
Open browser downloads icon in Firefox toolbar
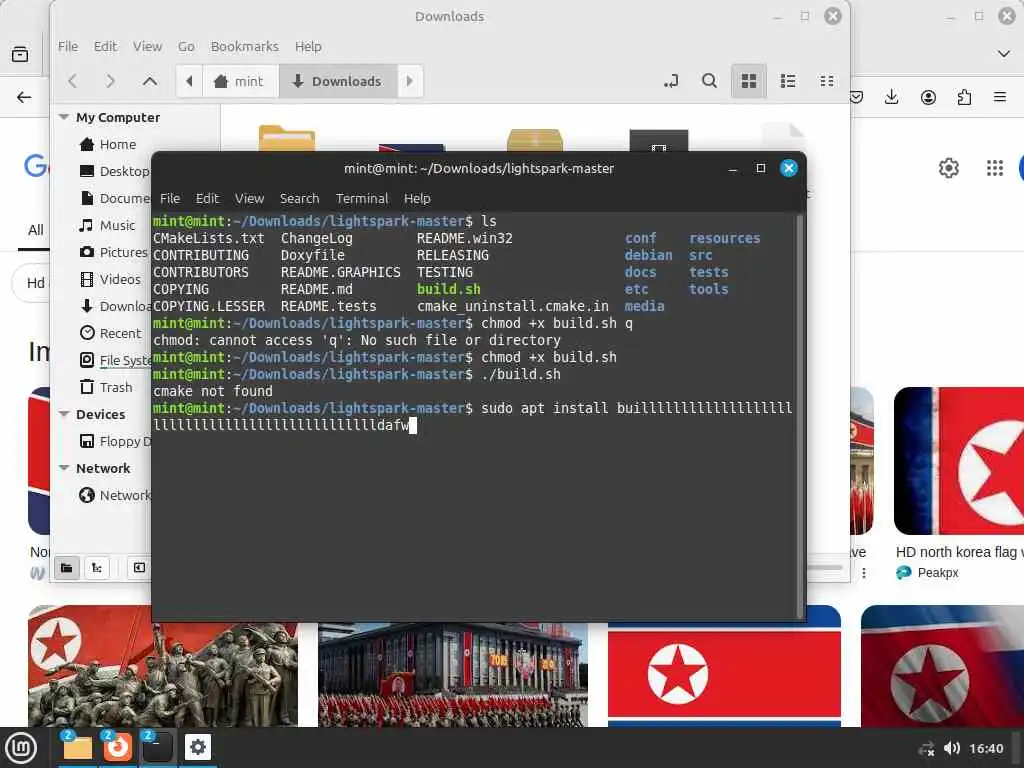pos(891,97)
